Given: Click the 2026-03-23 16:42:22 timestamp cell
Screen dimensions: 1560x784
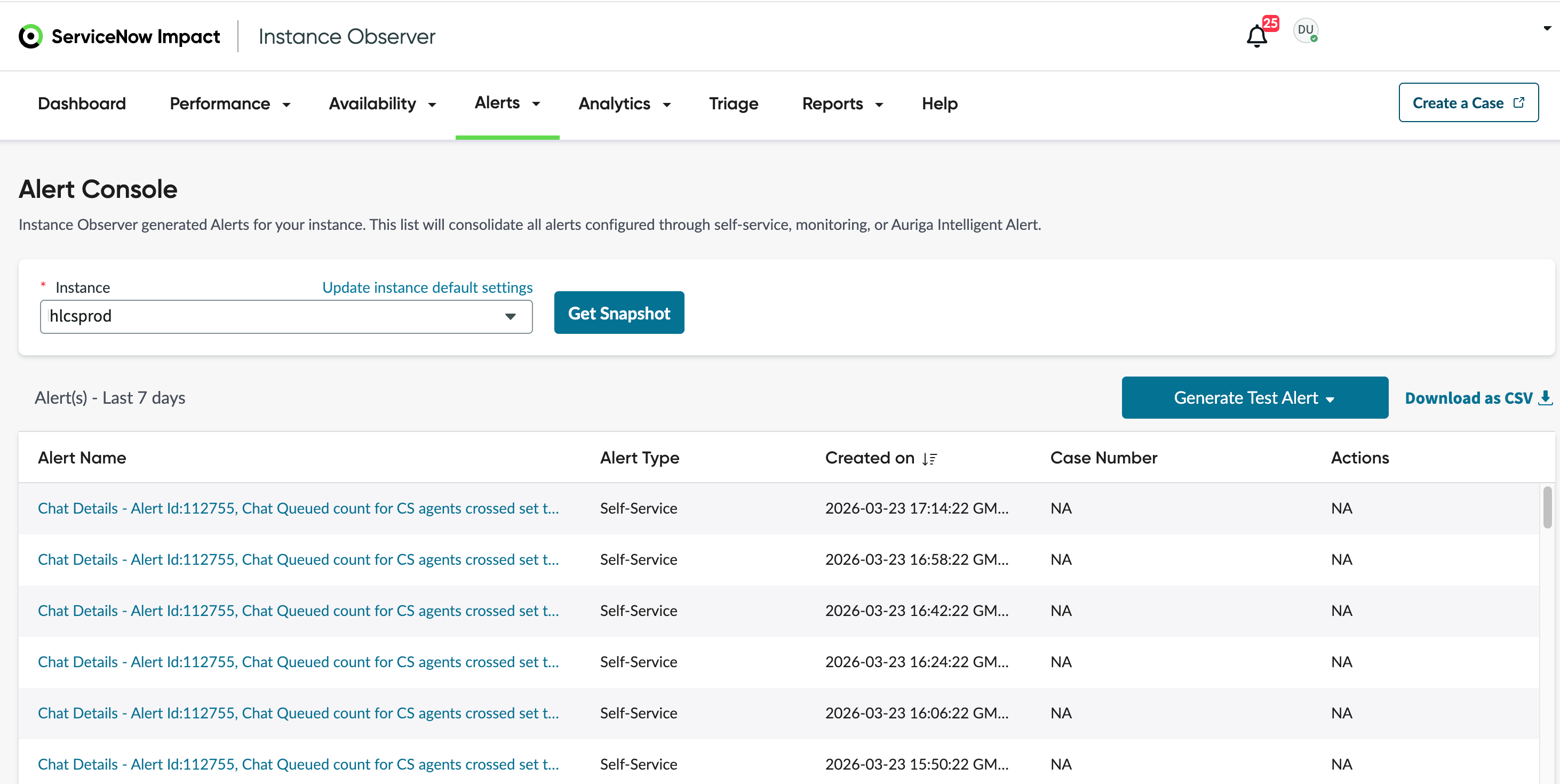Looking at the screenshot, I should point(916,610).
